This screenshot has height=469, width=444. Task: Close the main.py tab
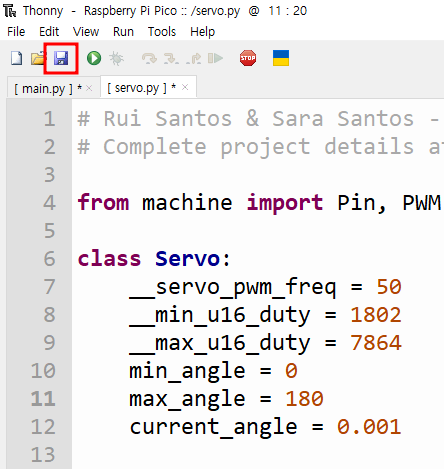point(89,88)
